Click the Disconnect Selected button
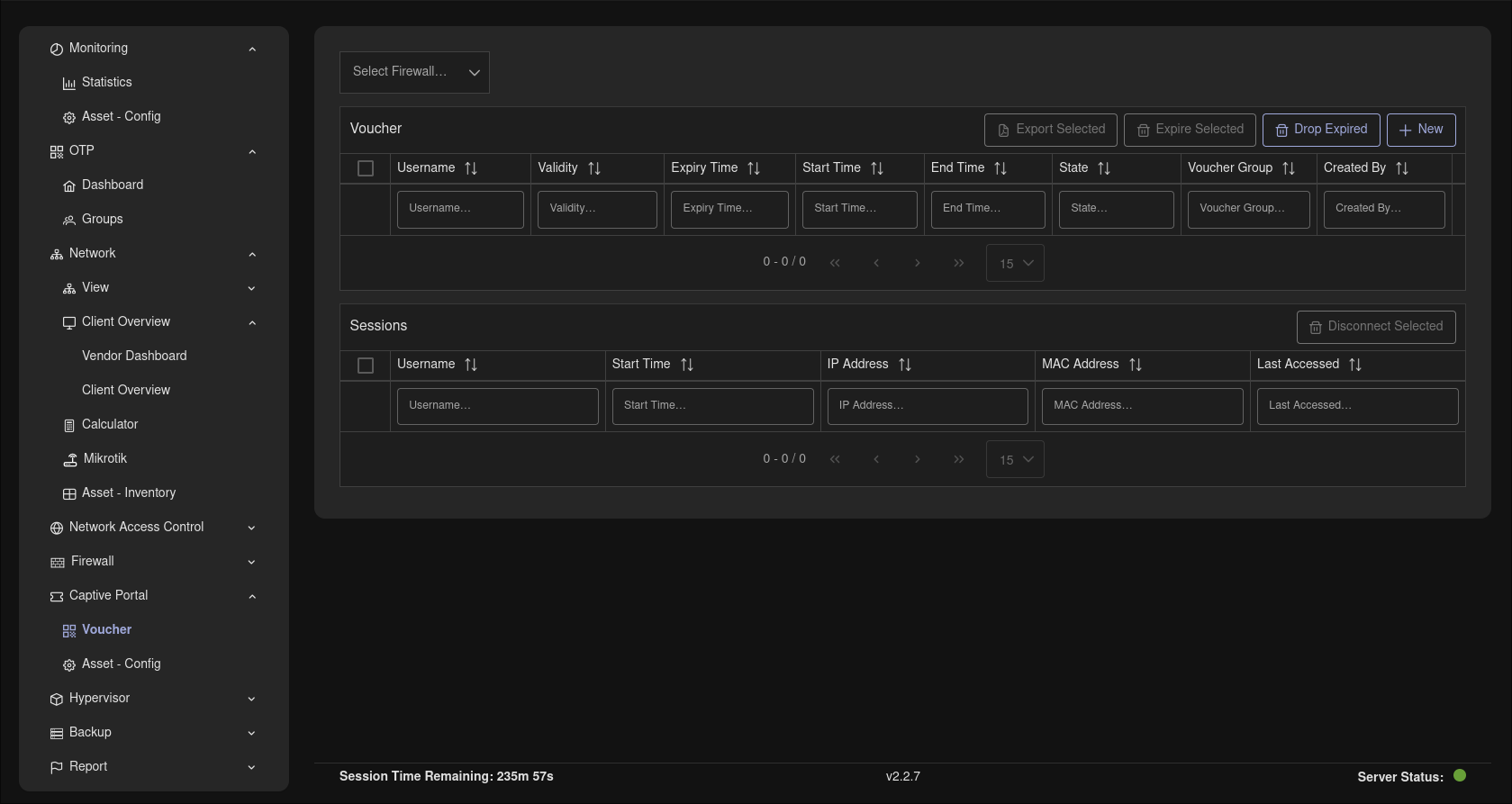Screen dimensions: 1512x804 pyautogui.click(x=1376, y=327)
